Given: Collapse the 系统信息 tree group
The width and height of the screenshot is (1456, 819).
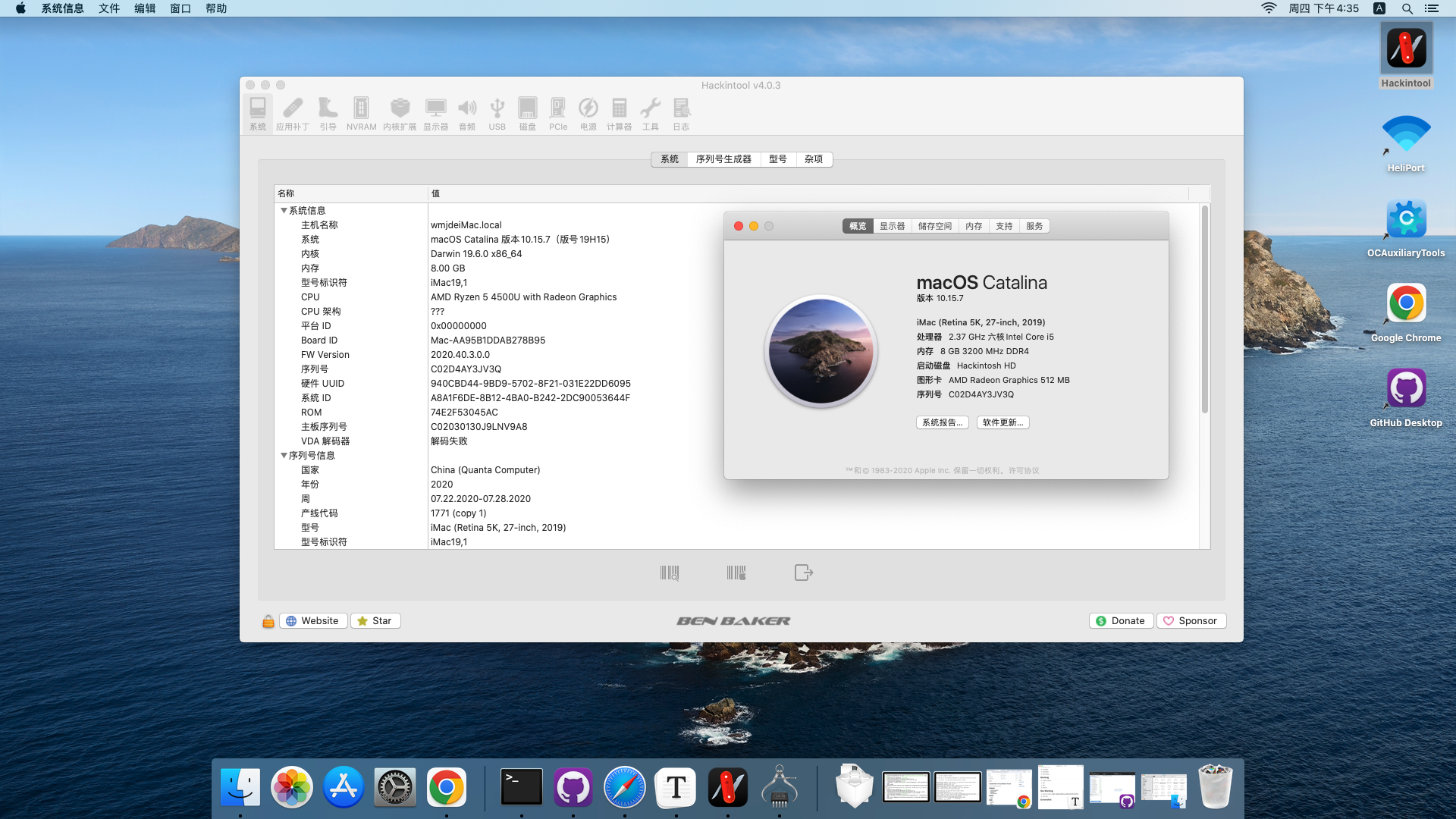Looking at the screenshot, I should (284, 211).
